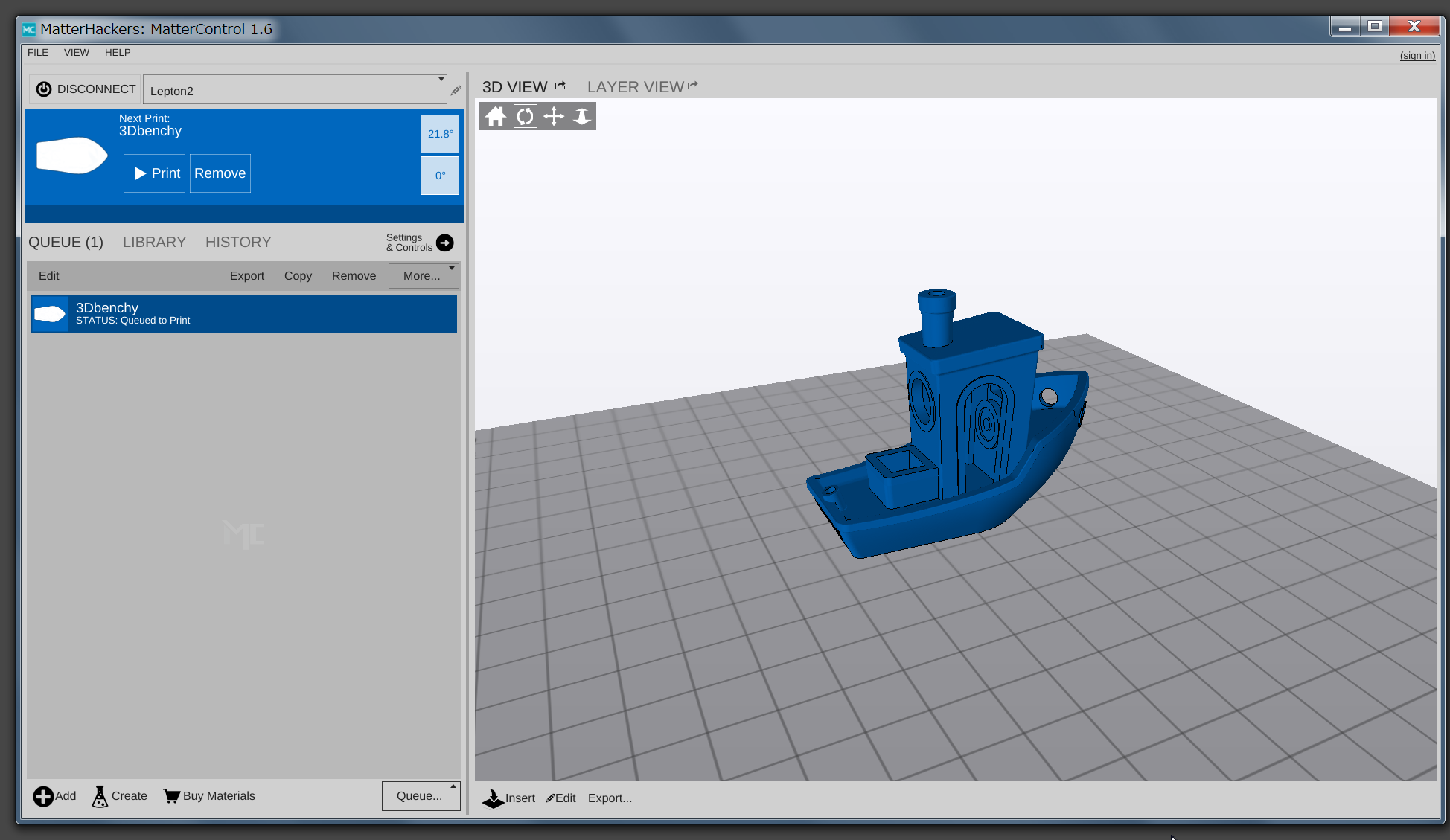Reset view with the home icon
Image resolution: width=1450 pixels, height=840 pixels.
[x=495, y=116]
